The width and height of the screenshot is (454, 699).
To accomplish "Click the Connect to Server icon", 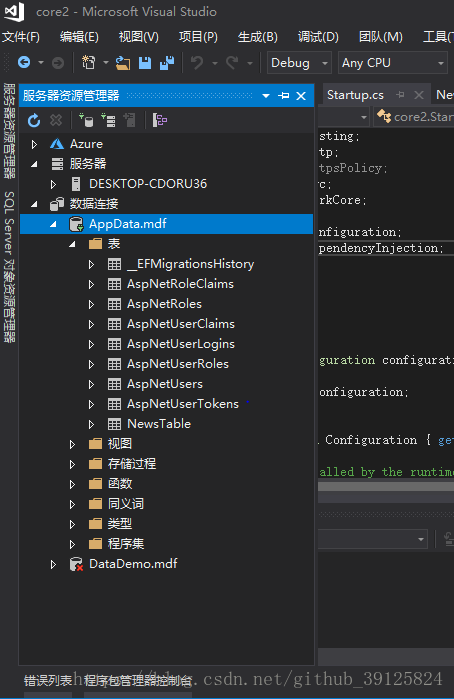I will point(108,120).
